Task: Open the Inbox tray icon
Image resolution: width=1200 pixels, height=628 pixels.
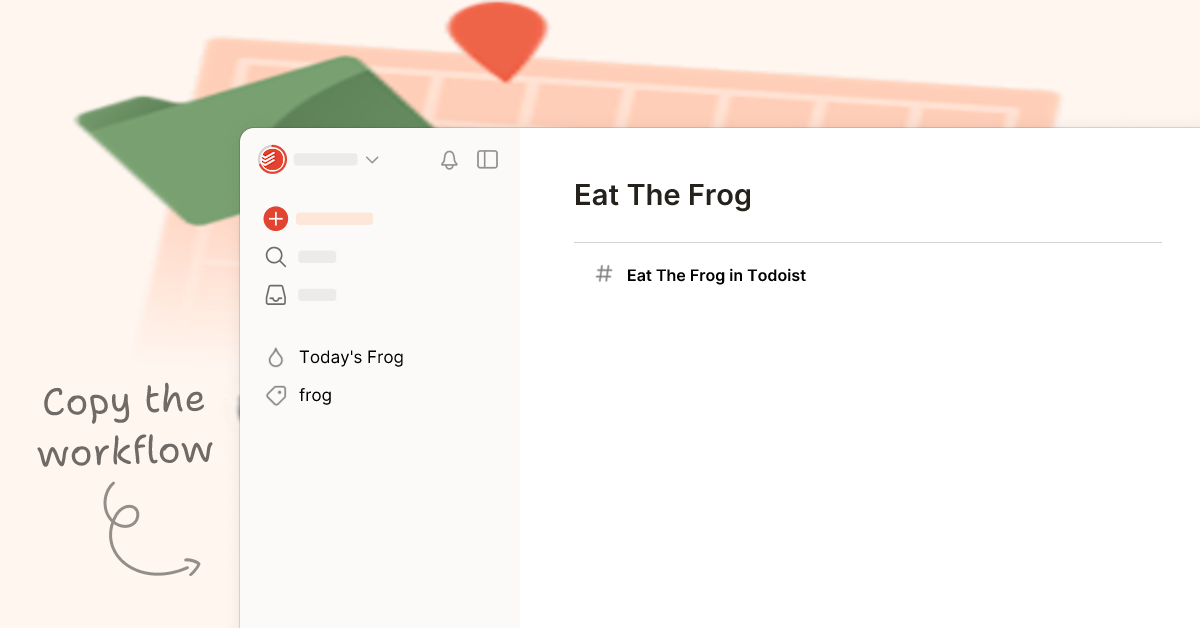Action: click(x=275, y=294)
